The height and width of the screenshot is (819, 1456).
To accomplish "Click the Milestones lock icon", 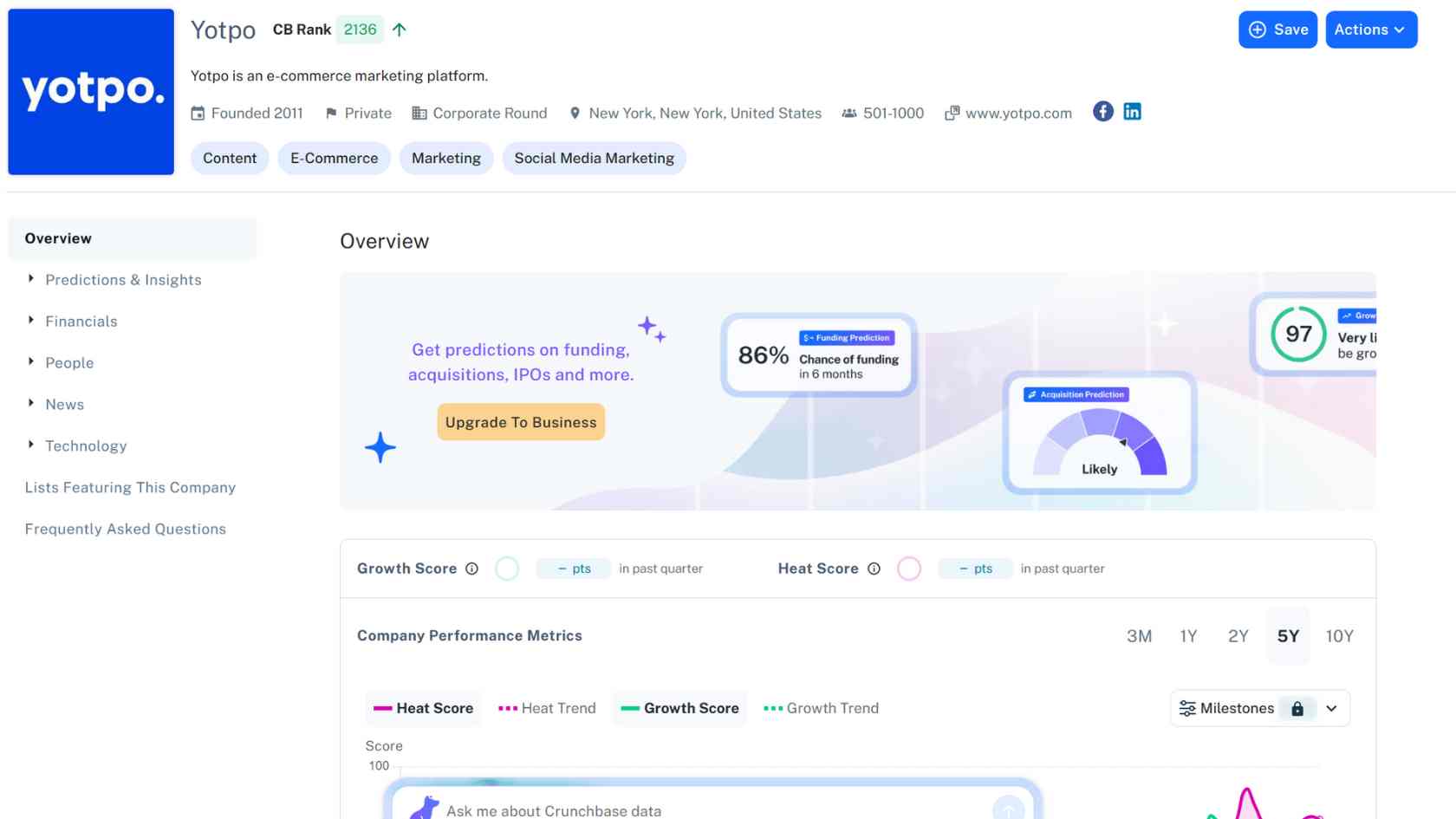I will pyautogui.click(x=1297, y=709).
